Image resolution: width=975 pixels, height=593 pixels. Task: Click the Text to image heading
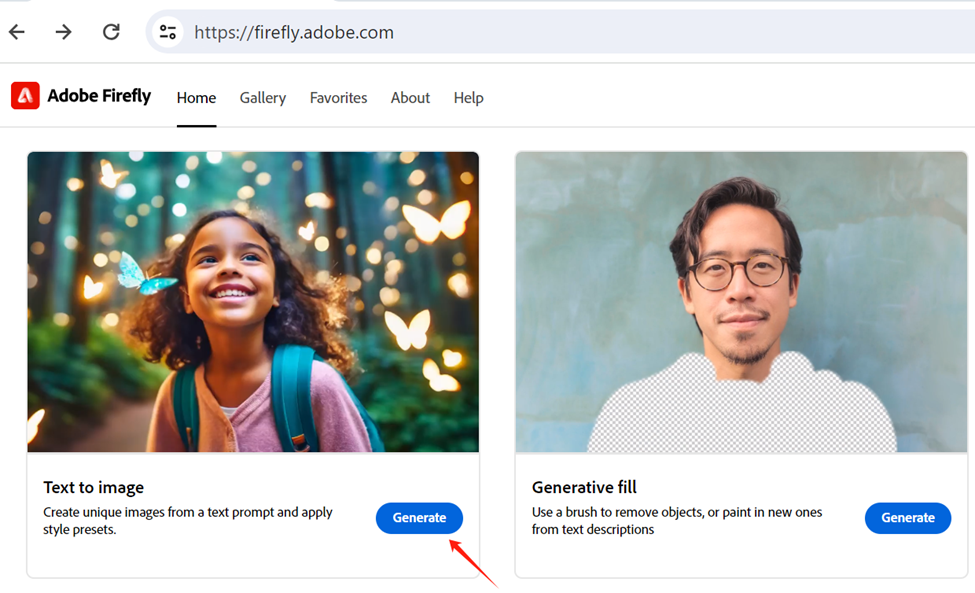tap(93, 487)
